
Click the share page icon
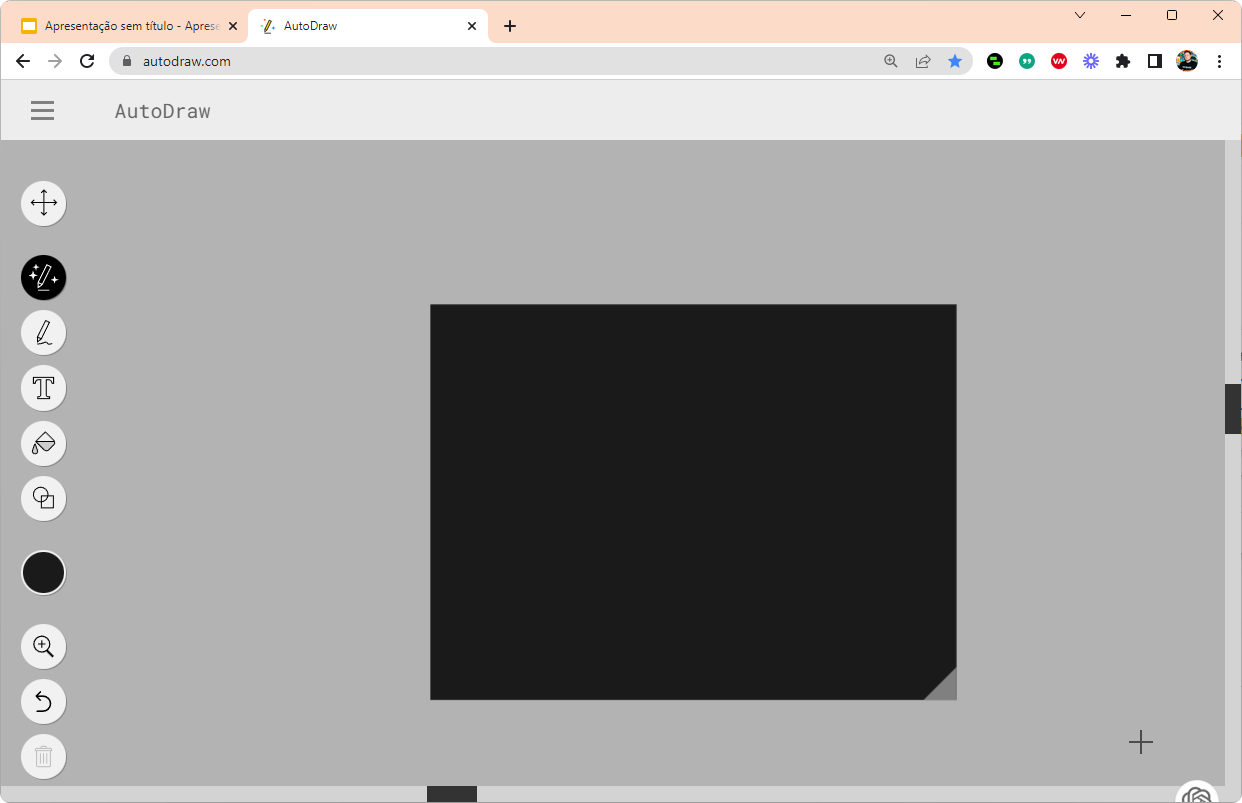click(x=923, y=61)
